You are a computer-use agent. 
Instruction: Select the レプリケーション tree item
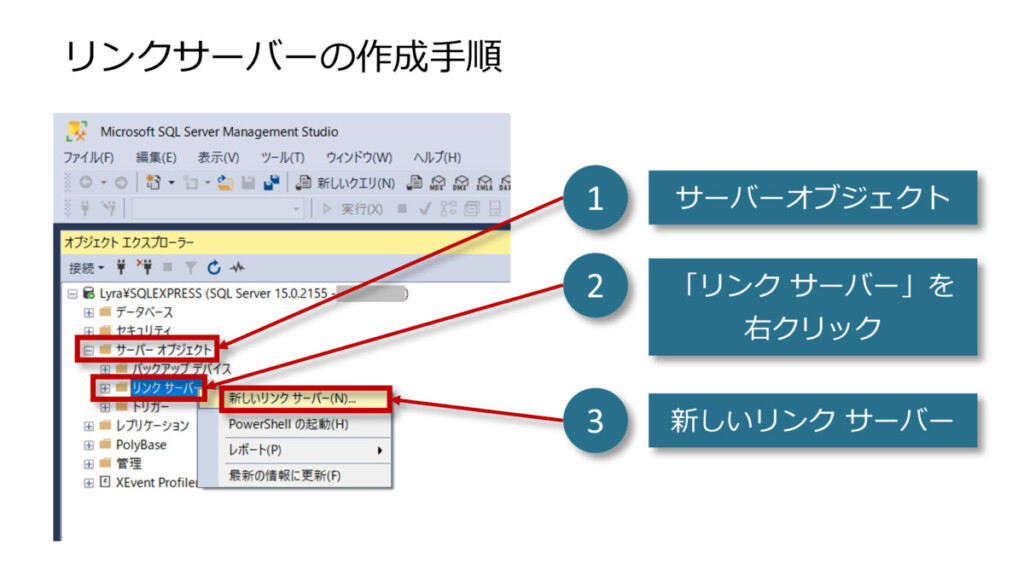152,426
